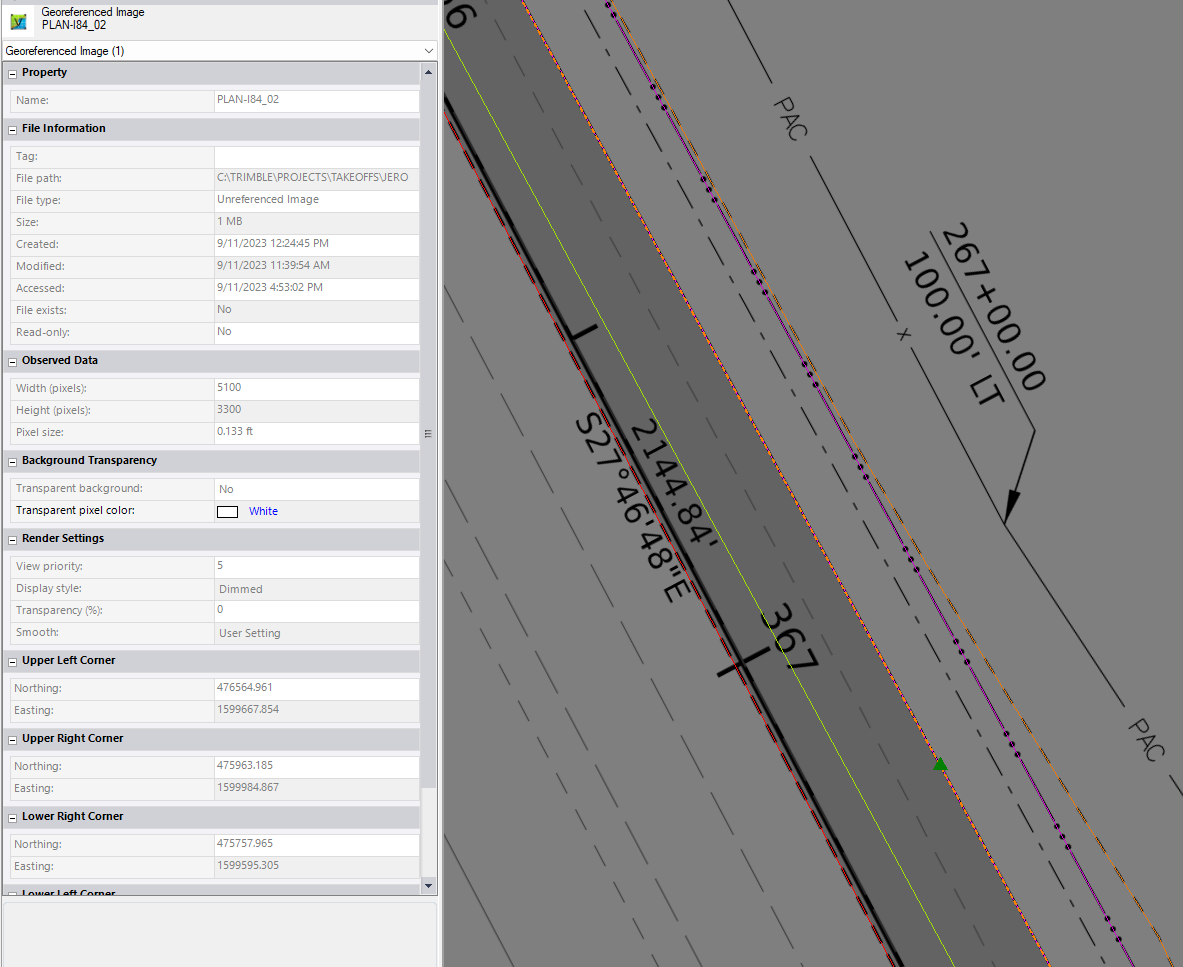Viewport: 1183px width, 967px height.
Task: Click the Transparent pixel color label
Action: click(x=75, y=511)
